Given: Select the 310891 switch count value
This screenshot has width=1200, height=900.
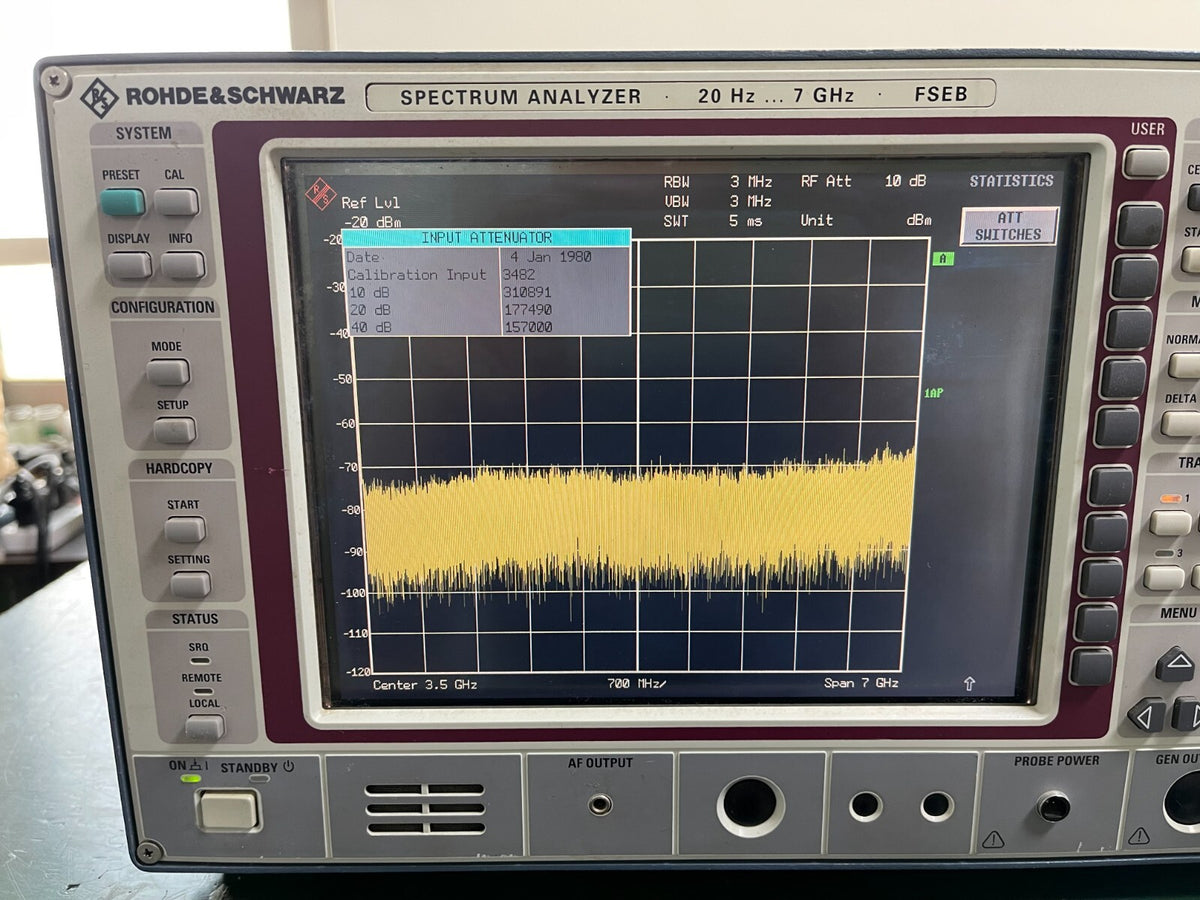Looking at the screenshot, I should (527, 292).
